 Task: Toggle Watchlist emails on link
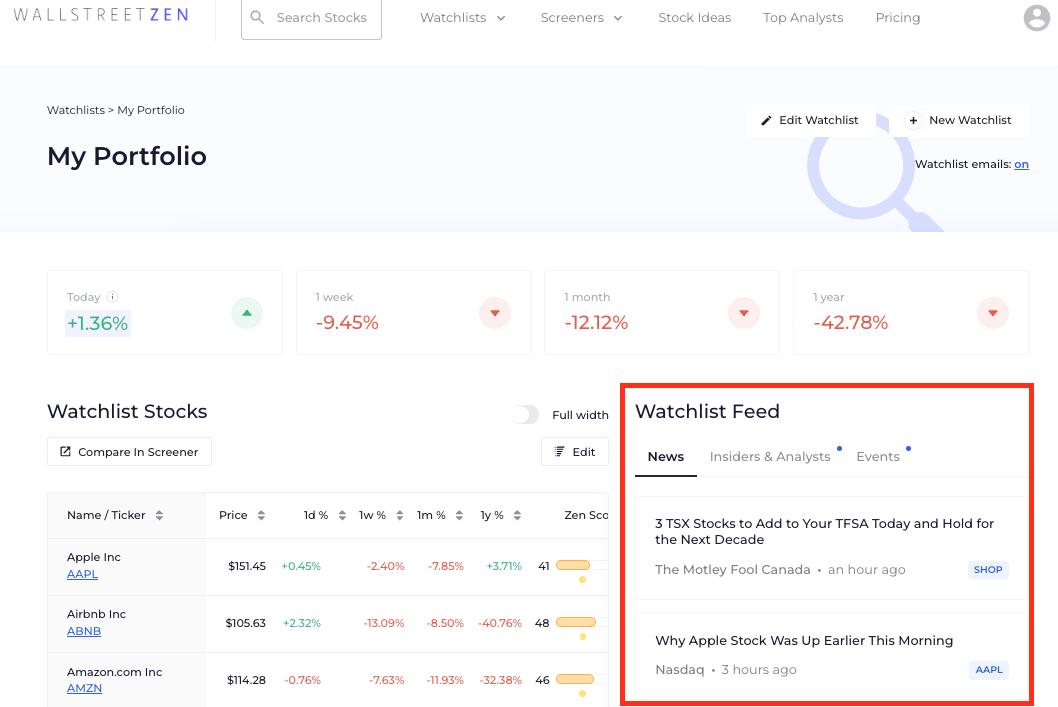tap(1021, 164)
